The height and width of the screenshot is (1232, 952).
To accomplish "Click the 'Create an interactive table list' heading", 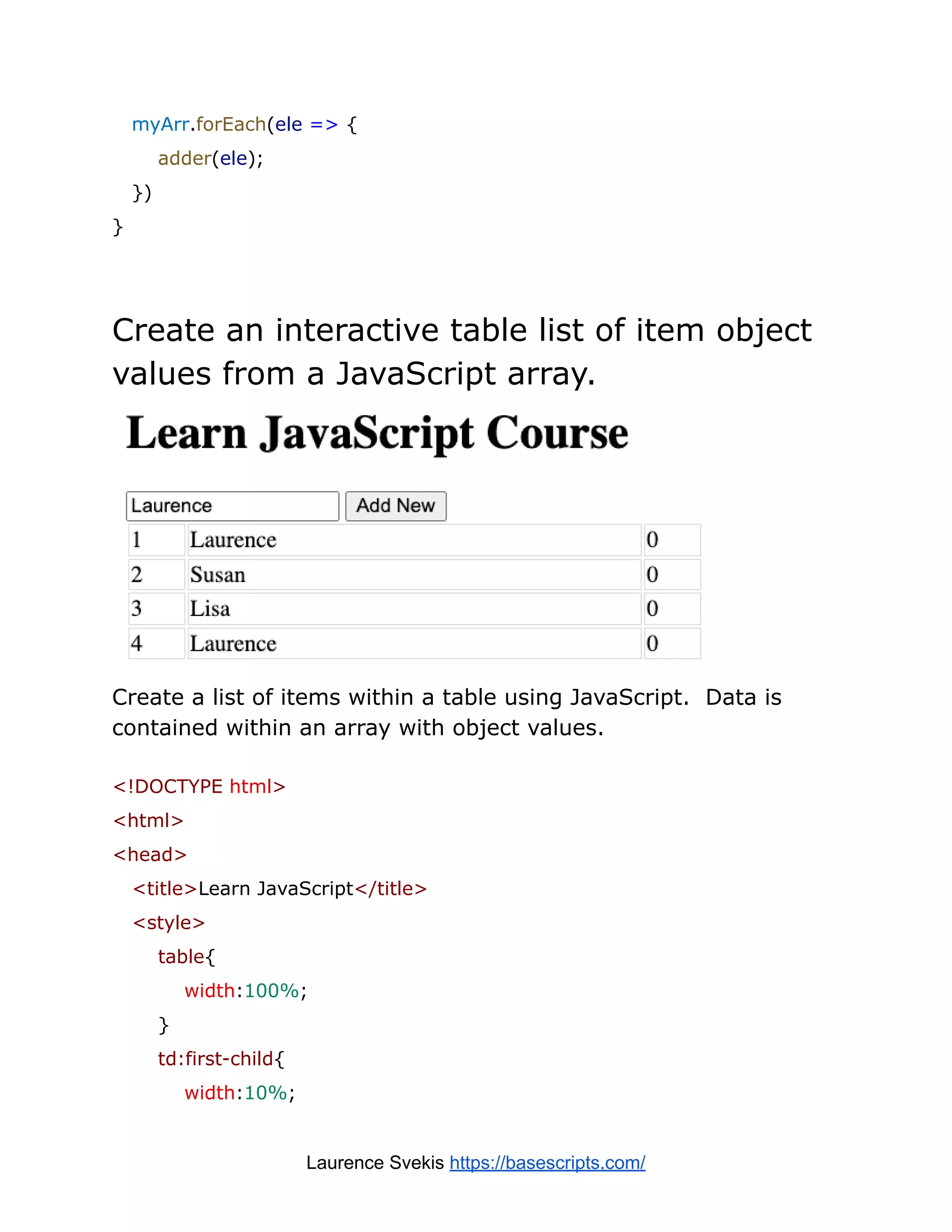I will coord(462,351).
